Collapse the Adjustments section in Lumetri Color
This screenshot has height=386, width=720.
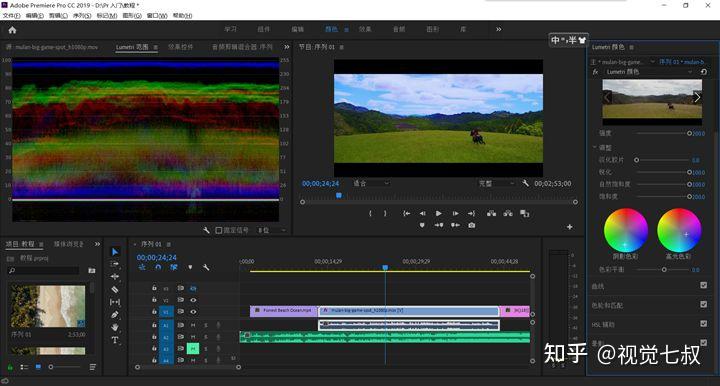[x=595, y=147]
